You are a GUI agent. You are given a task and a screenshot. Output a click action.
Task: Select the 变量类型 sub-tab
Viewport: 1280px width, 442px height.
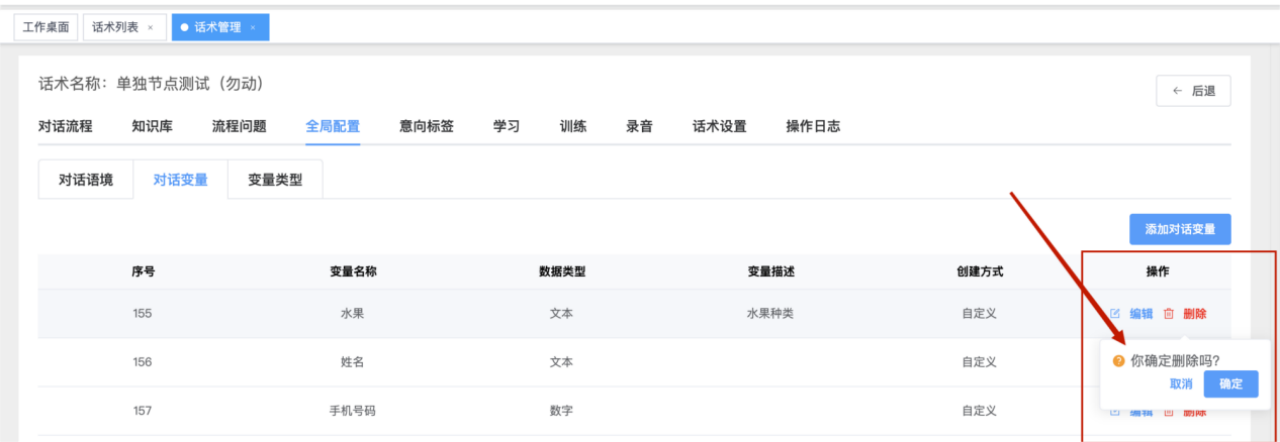click(x=275, y=180)
